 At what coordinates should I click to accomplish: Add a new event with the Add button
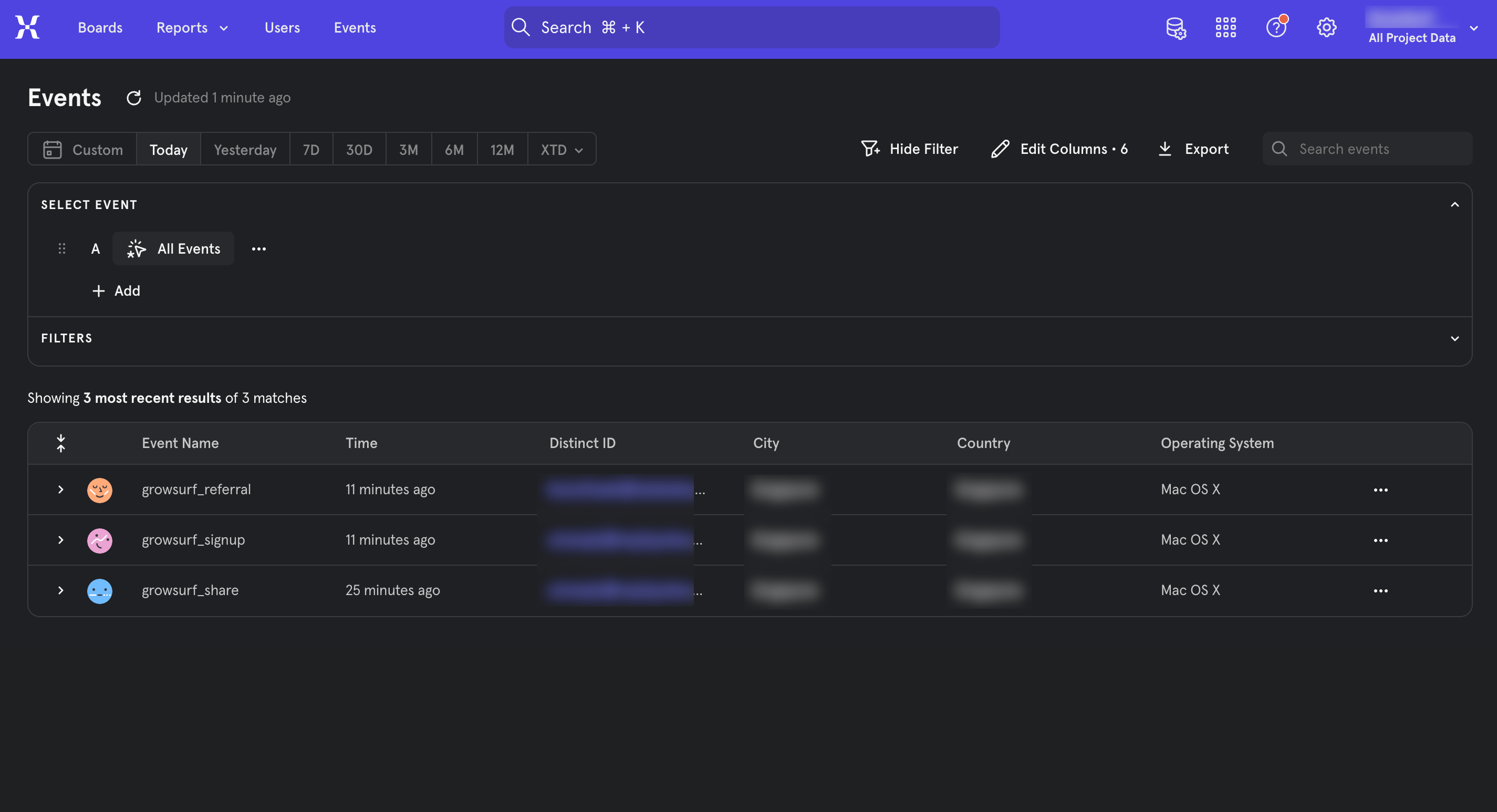pyautogui.click(x=116, y=290)
